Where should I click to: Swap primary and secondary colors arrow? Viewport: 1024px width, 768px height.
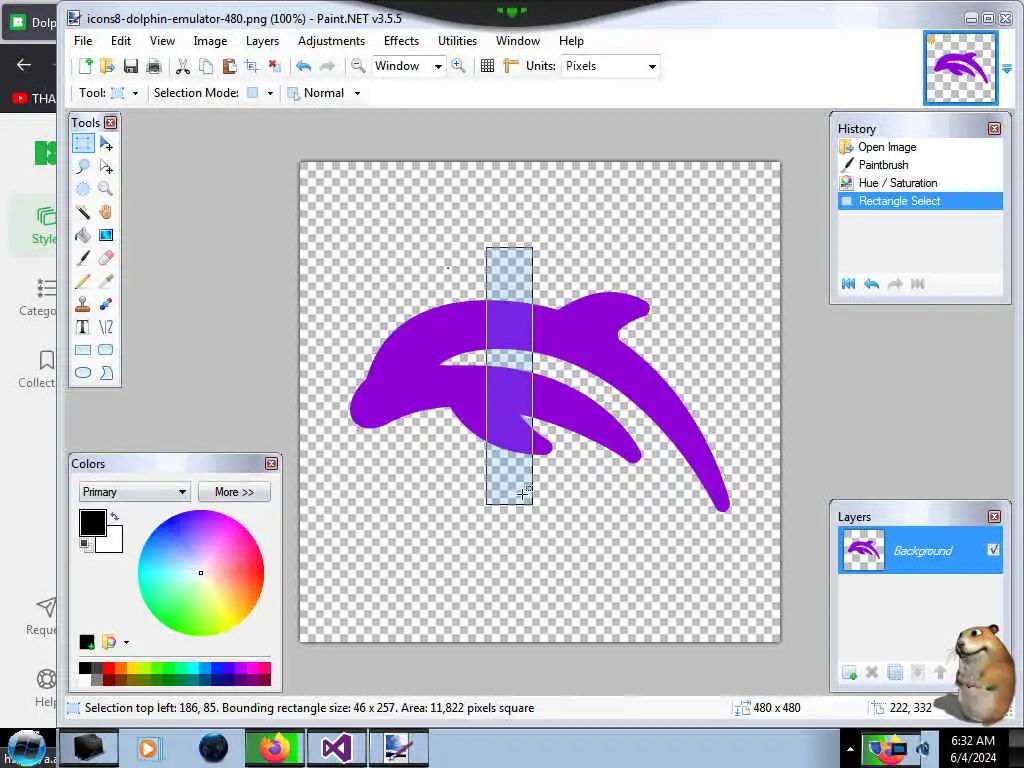point(115,517)
